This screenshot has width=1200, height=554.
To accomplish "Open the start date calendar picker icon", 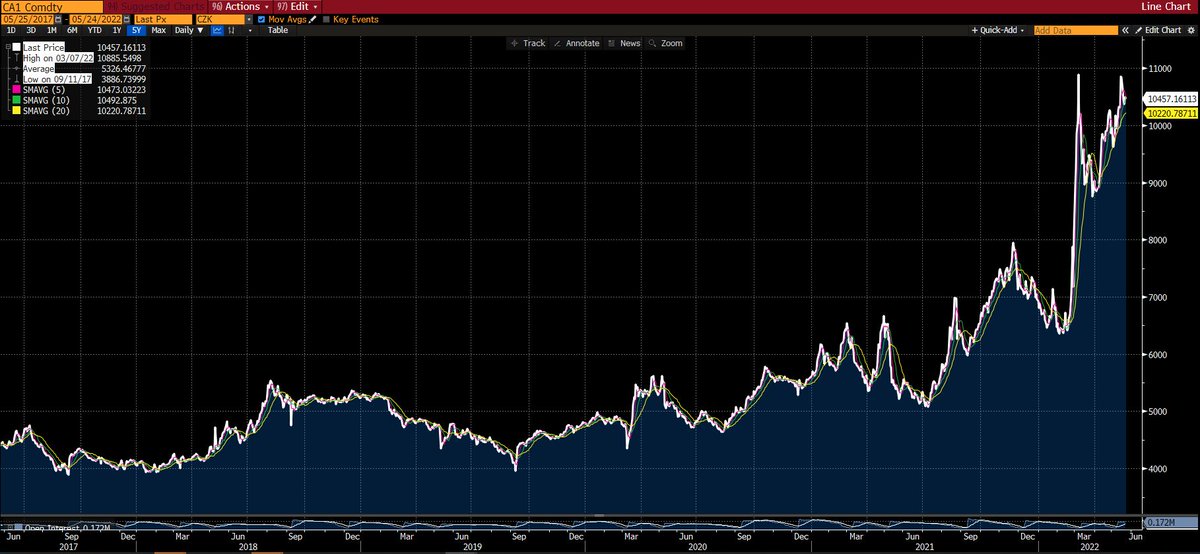I will pos(59,19).
